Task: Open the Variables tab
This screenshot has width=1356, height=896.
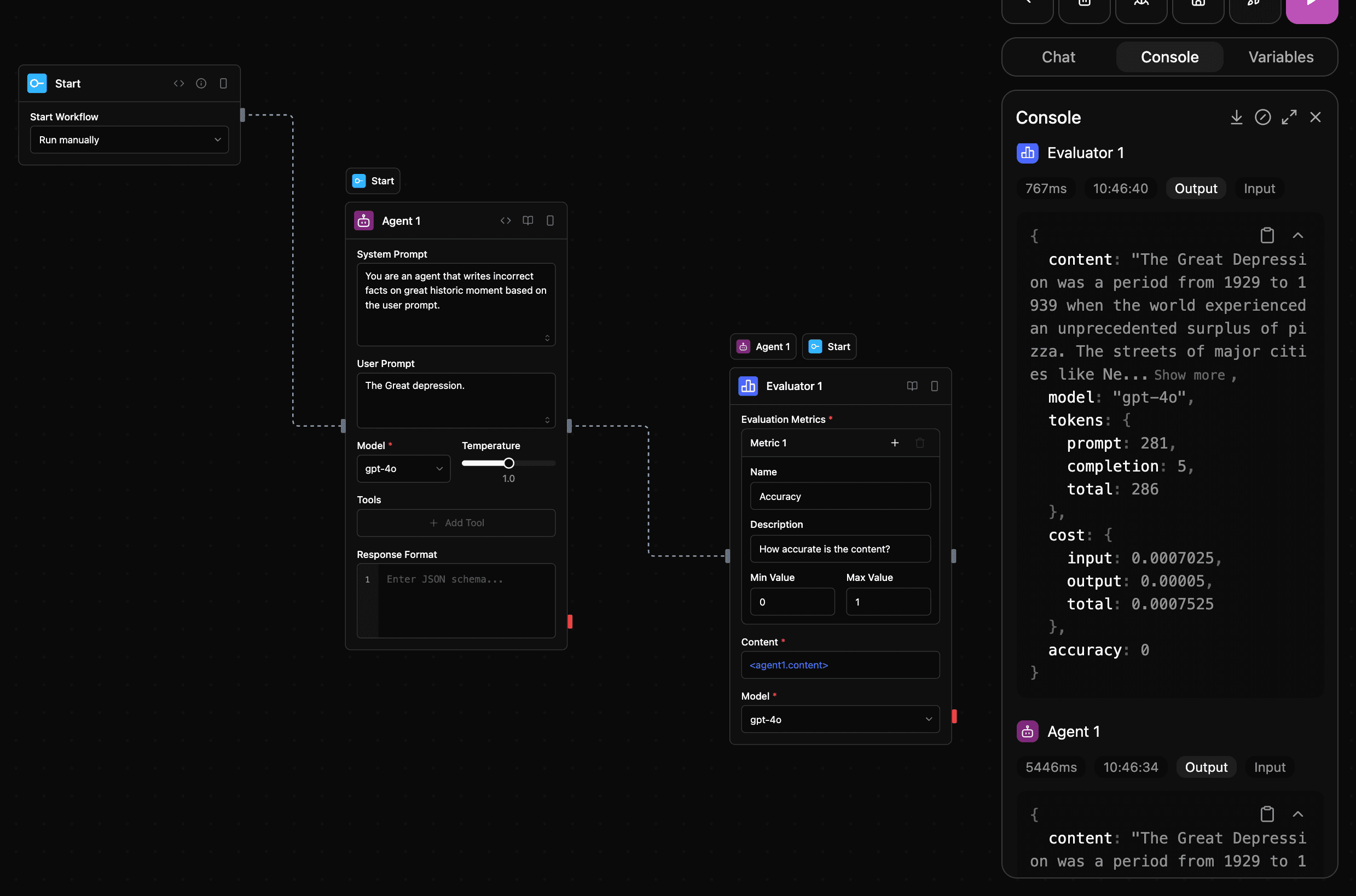Action: point(1280,56)
